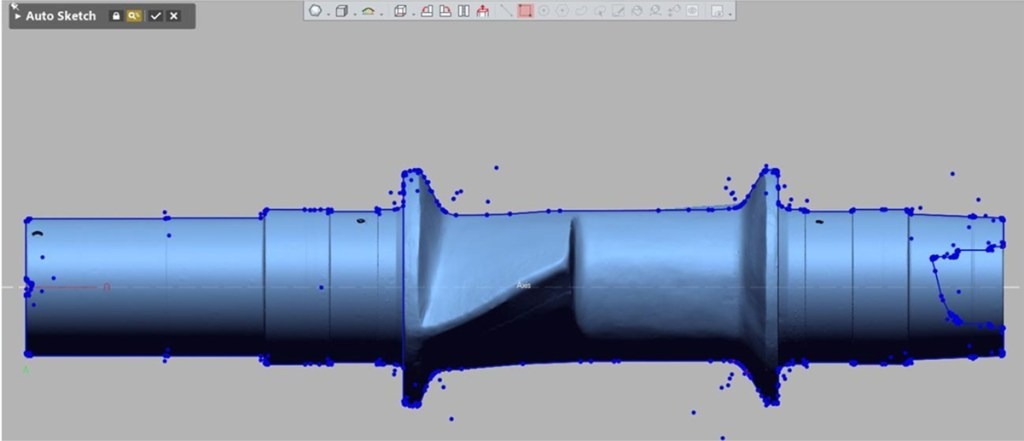1024x441 pixels.
Task: Click the pin icon above Auto Sketch
Action: (14, 5)
